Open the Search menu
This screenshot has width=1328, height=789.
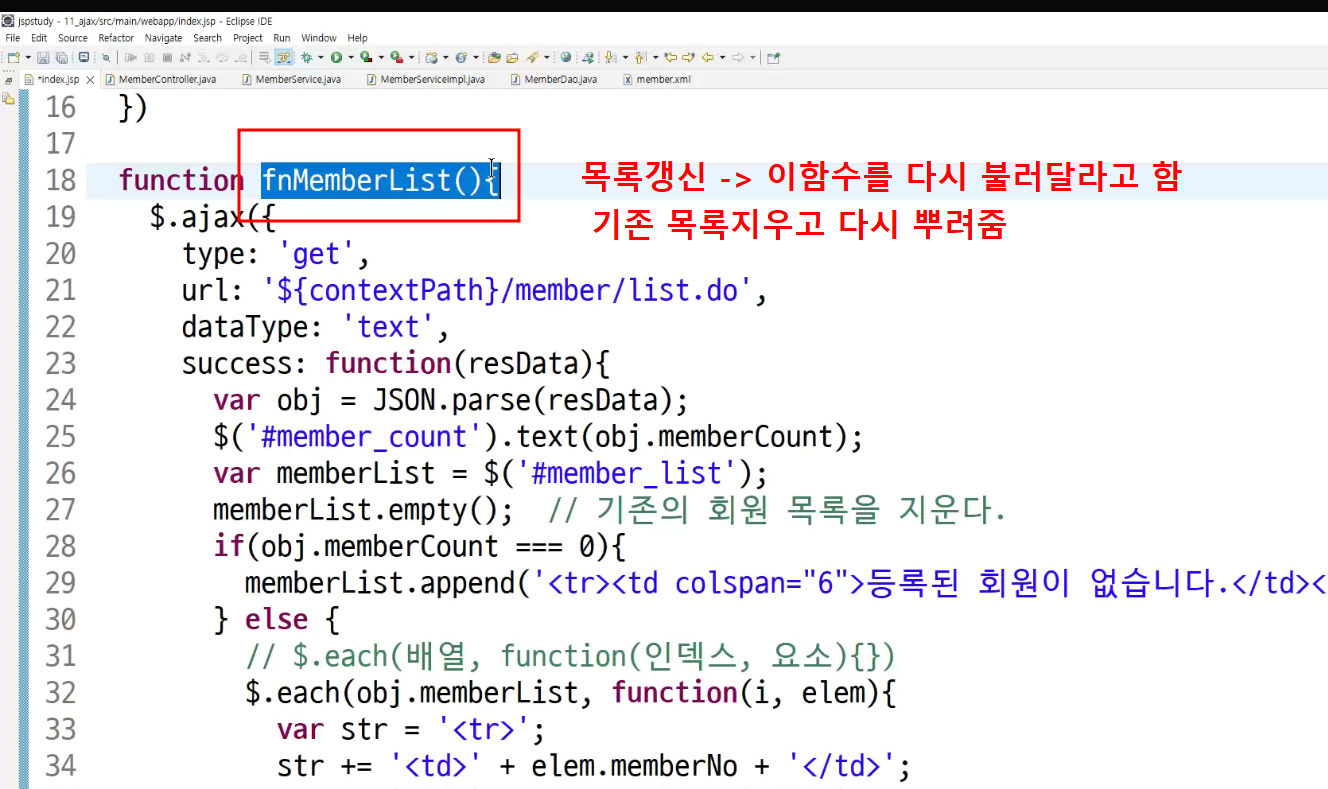[x=208, y=38]
